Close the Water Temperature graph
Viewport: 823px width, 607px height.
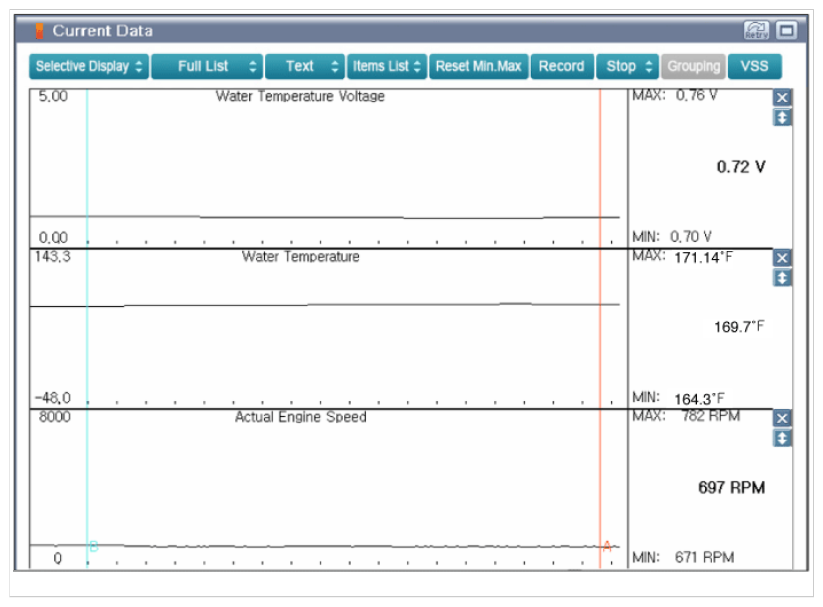[782, 258]
